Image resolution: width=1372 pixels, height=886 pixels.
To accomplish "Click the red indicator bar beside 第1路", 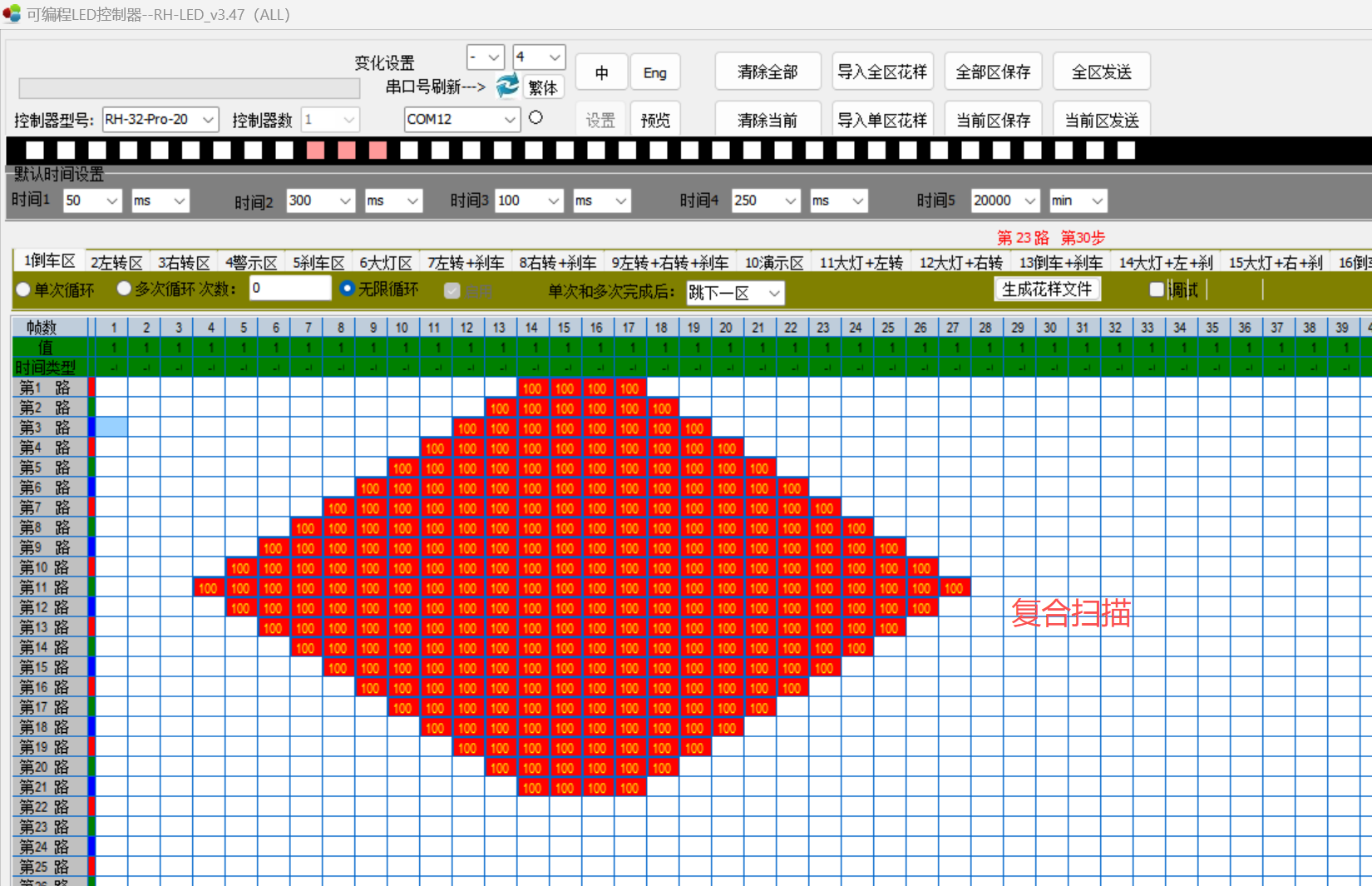I will click(x=91, y=387).
